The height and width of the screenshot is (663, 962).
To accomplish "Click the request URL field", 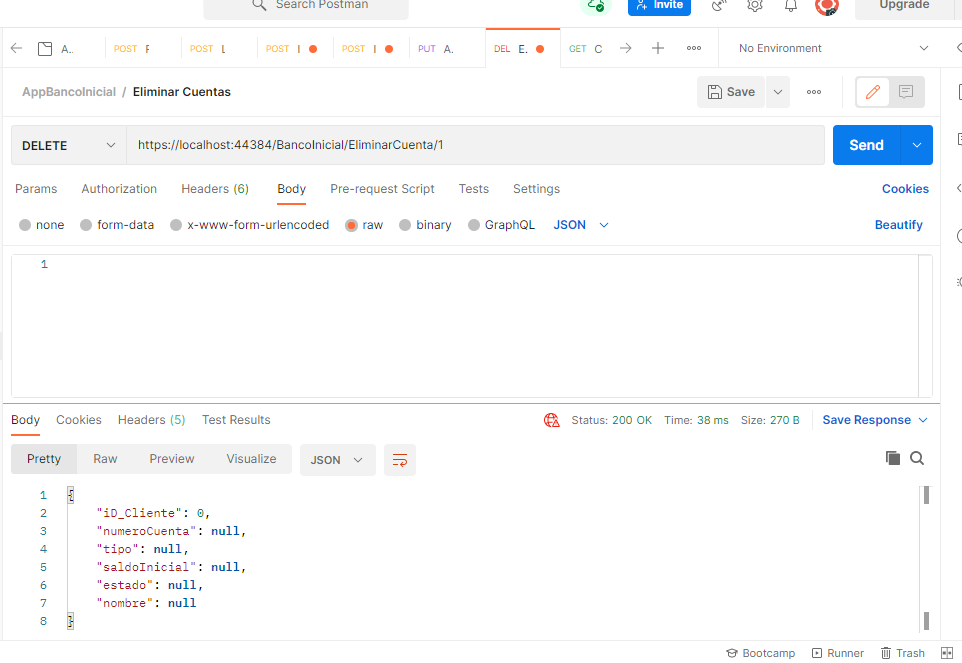I will pyautogui.click(x=475, y=145).
